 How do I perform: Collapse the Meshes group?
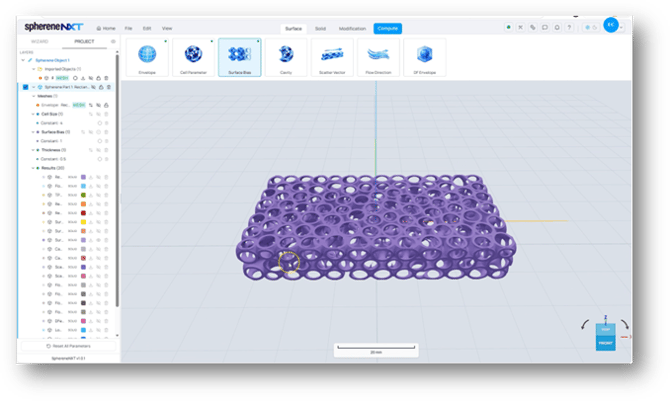[33, 96]
